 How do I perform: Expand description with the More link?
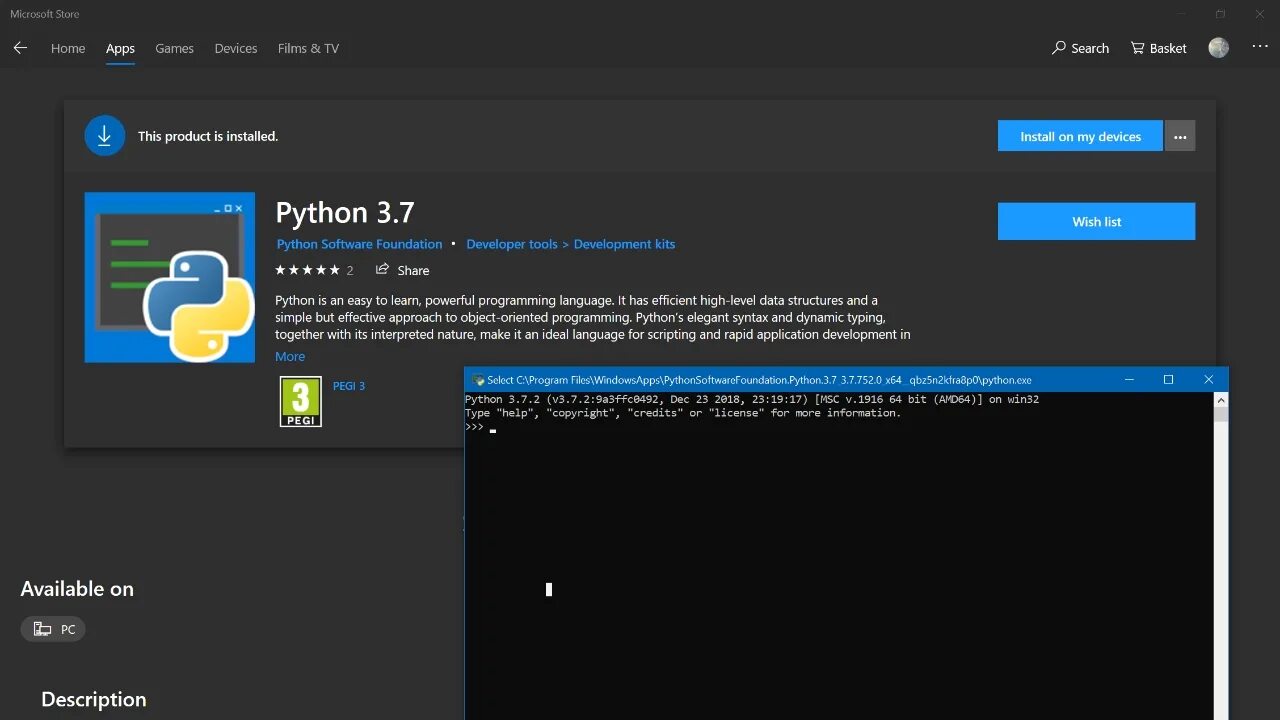point(290,356)
